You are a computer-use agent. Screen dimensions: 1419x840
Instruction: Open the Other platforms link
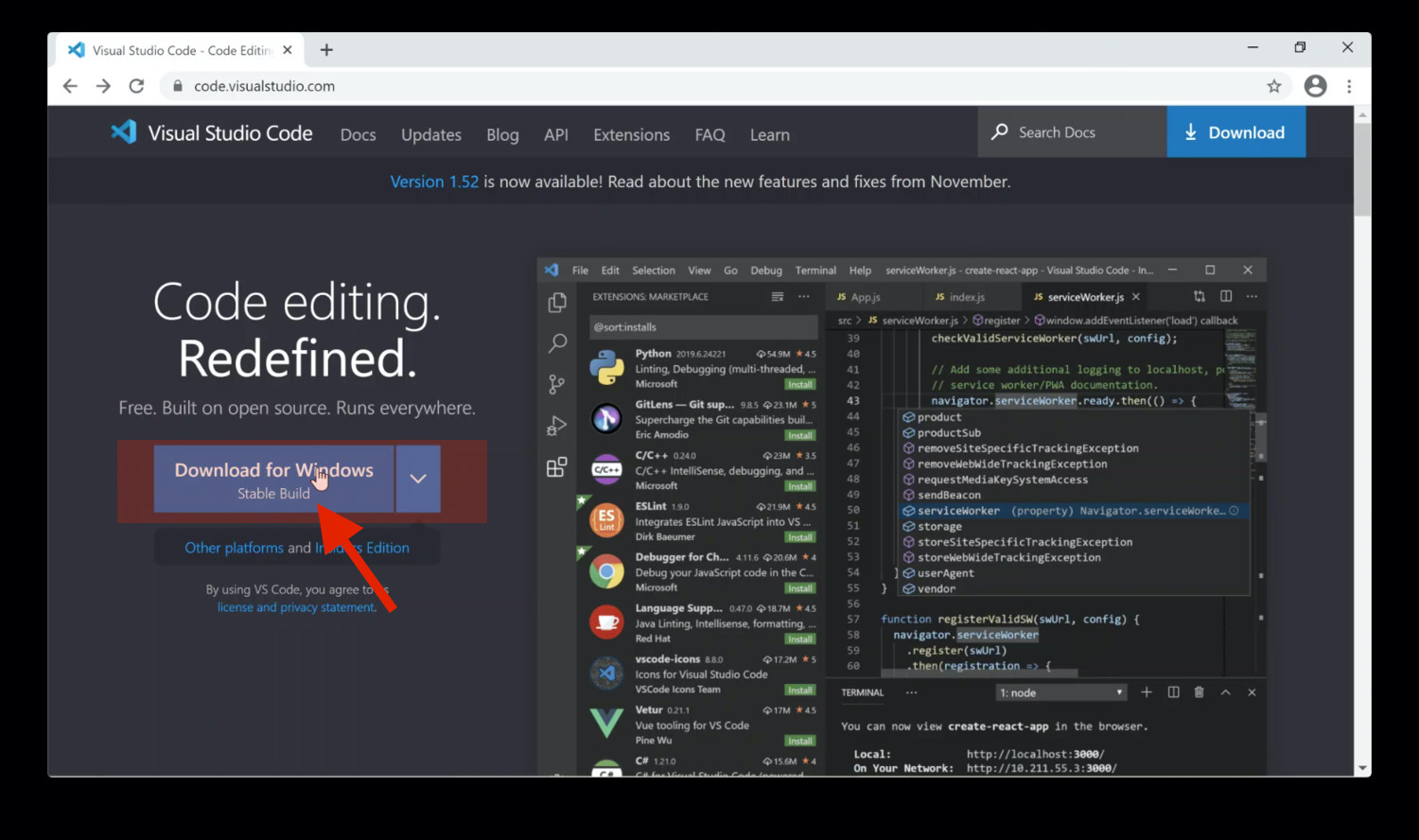235,548
